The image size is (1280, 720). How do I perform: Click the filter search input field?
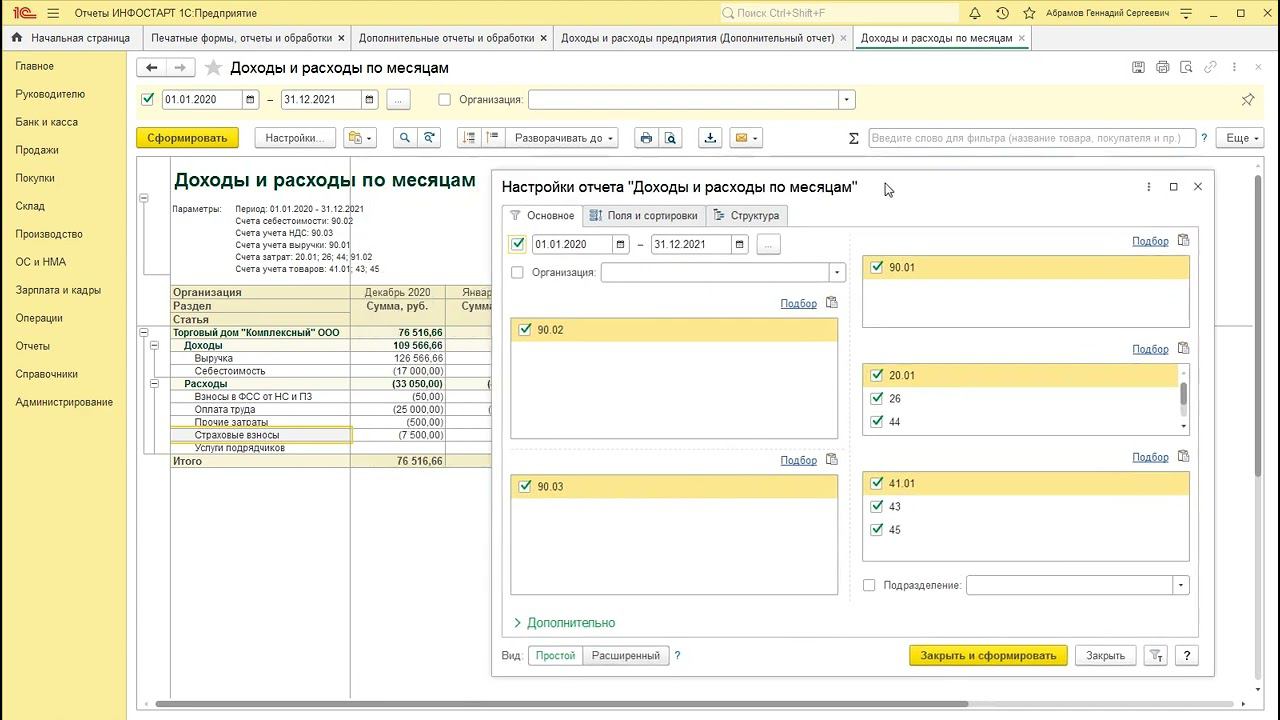tap(1031, 138)
